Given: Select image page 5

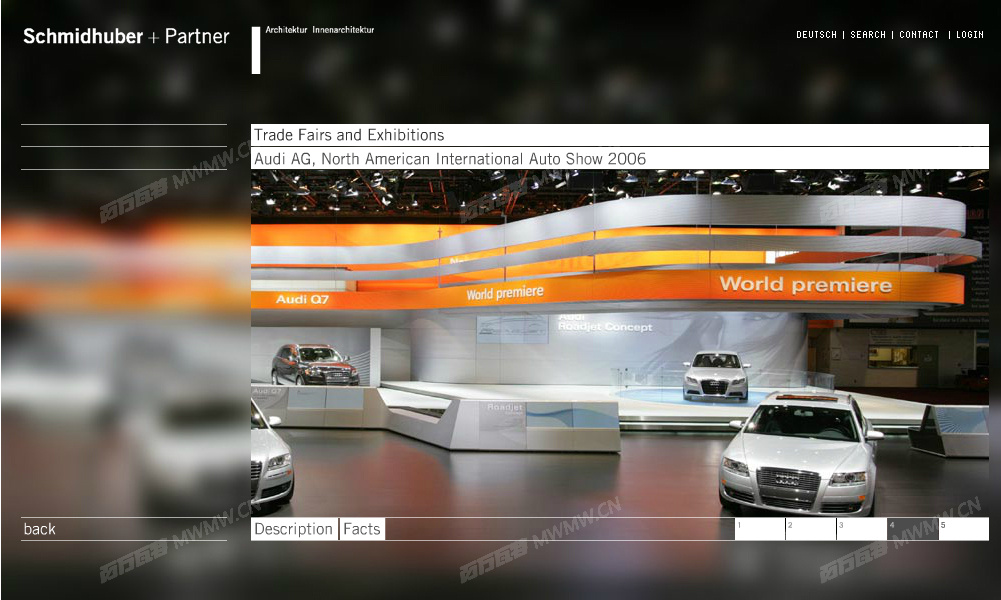Looking at the screenshot, I should click(x=964, y=529).
